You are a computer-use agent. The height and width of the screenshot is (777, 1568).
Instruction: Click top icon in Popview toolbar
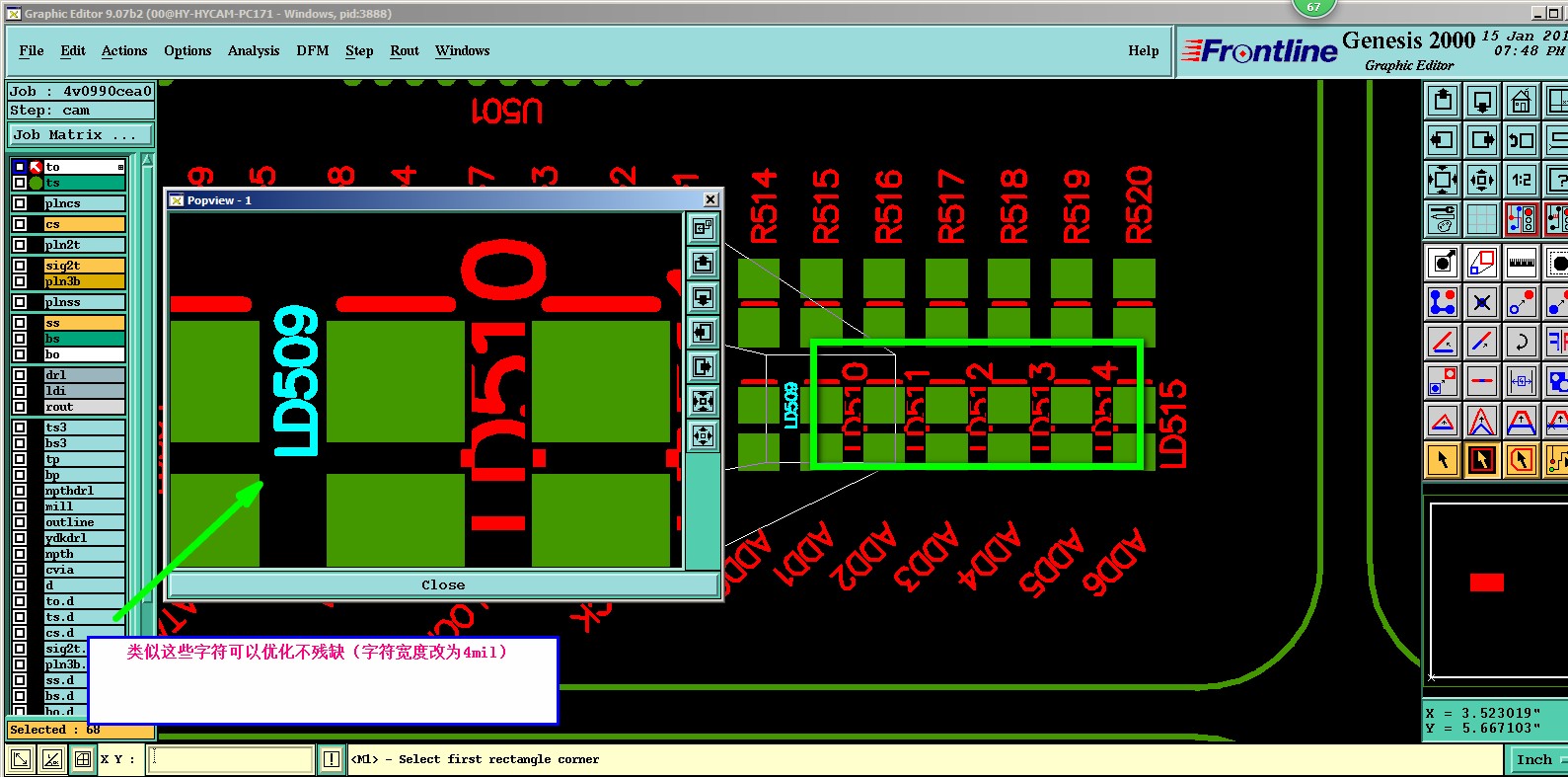click(x=703, y=228)
